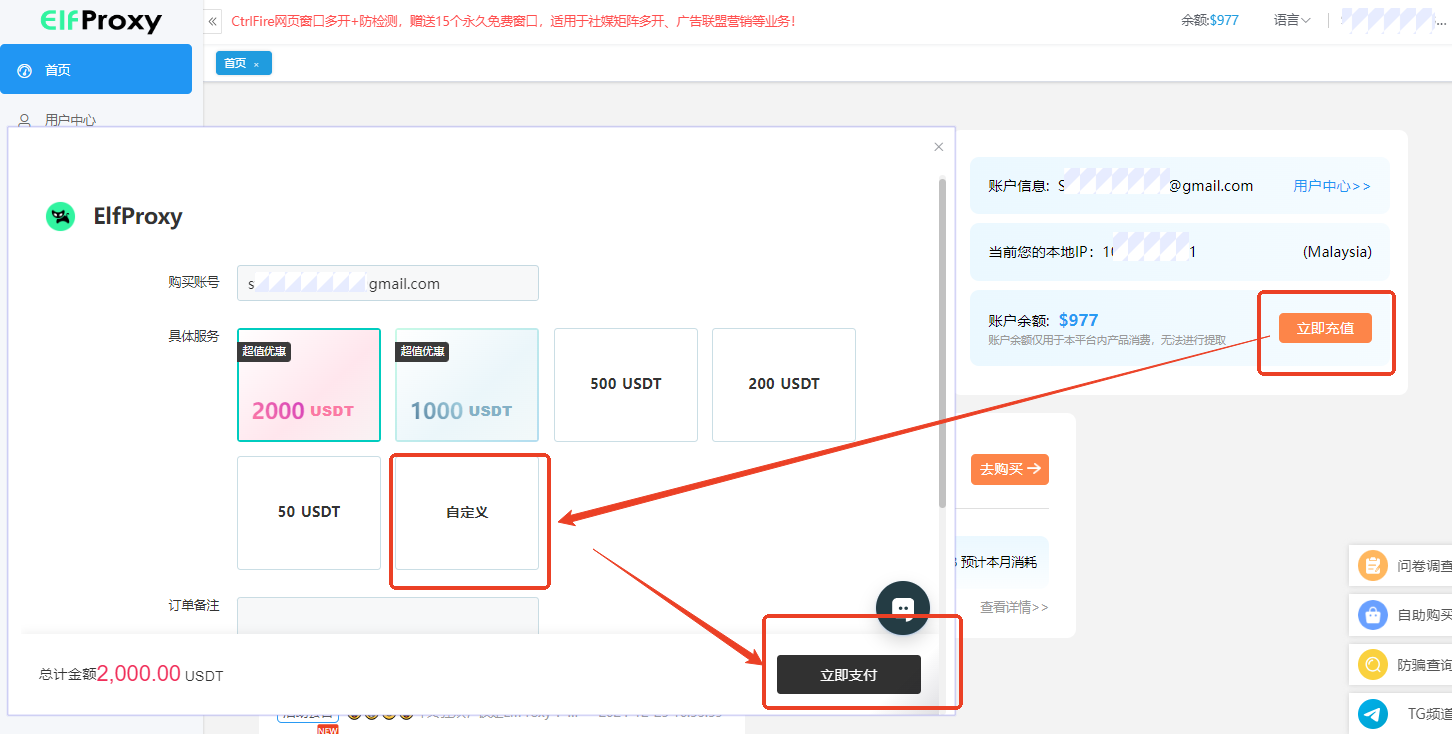1452x734 pixels.
Task: Click the ElfProxy green logo in dialog
Action: tap(61, 216)
